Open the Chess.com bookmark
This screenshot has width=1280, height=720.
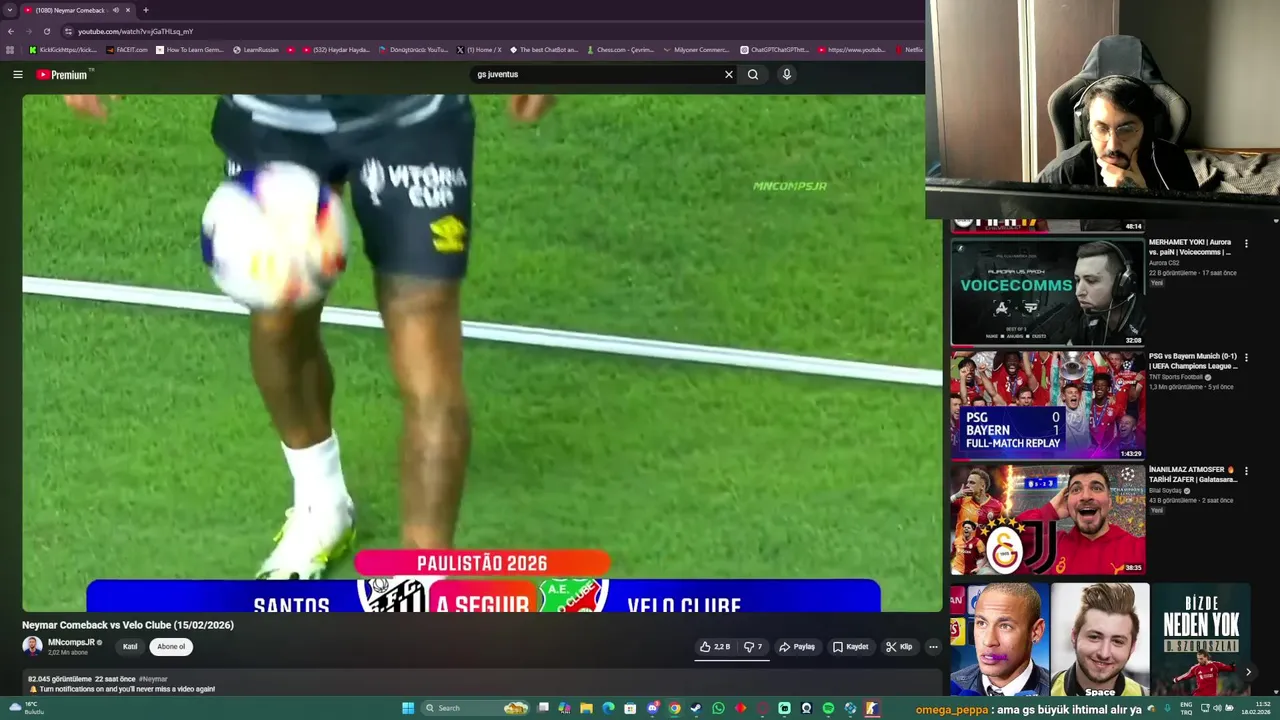tap(620, 50)
